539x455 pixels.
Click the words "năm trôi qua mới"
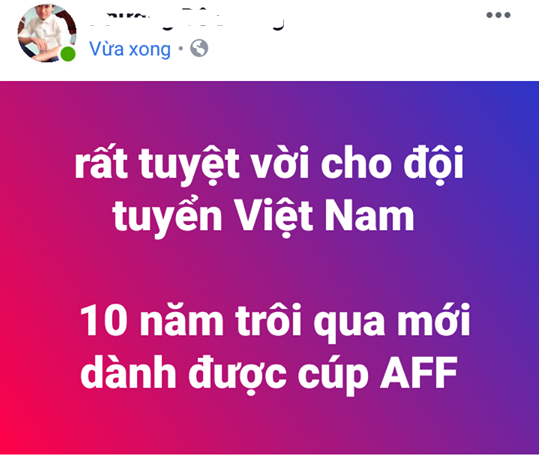tap(305, 321)
